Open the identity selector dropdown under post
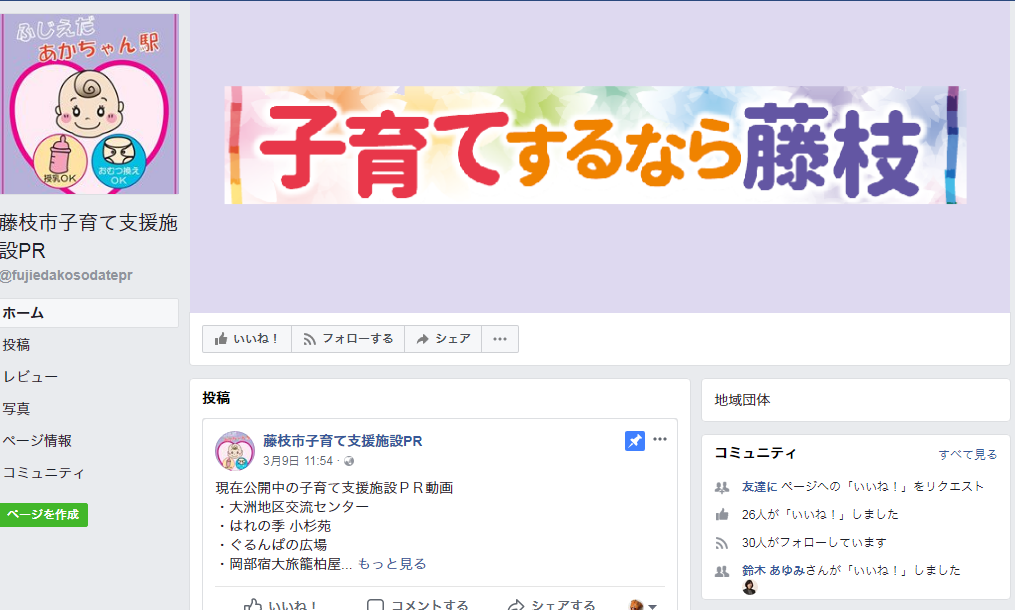 tap(643, 605)
